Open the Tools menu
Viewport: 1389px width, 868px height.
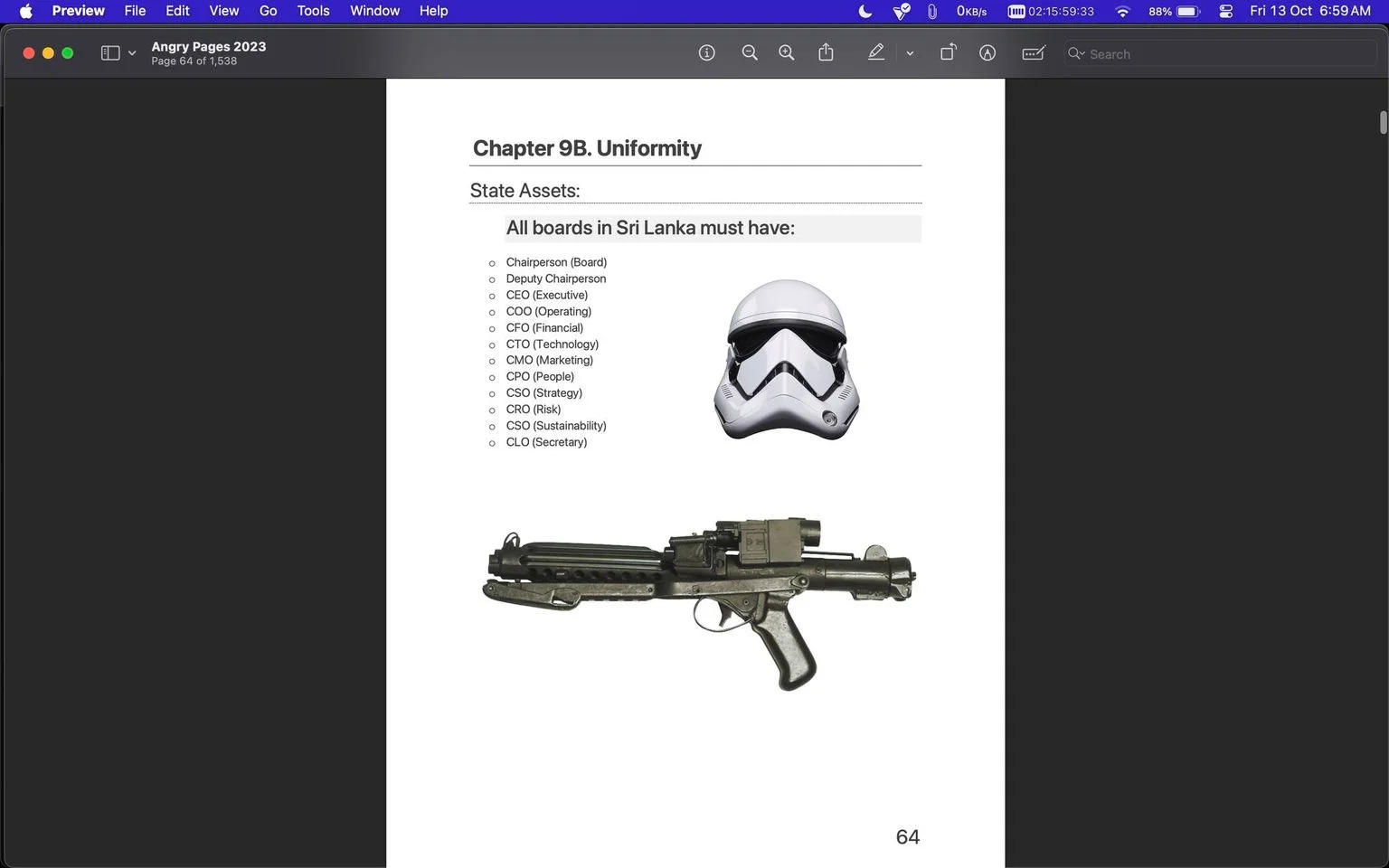[313, 11]
